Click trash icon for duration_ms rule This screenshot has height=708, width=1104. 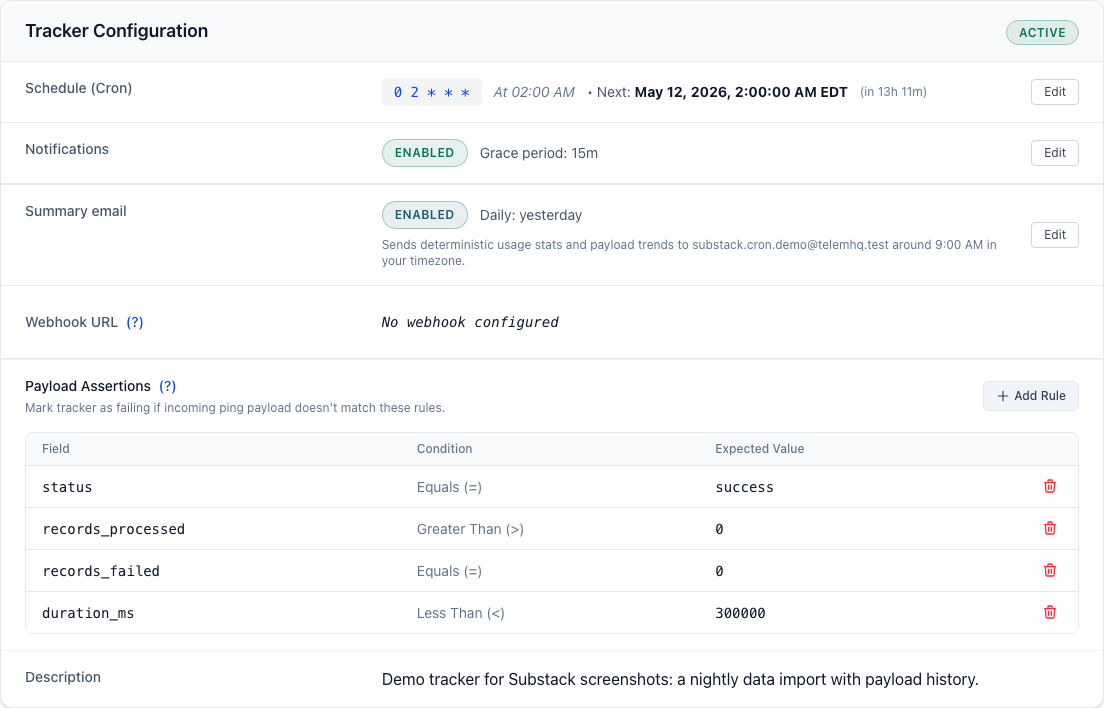(1050, 612)
